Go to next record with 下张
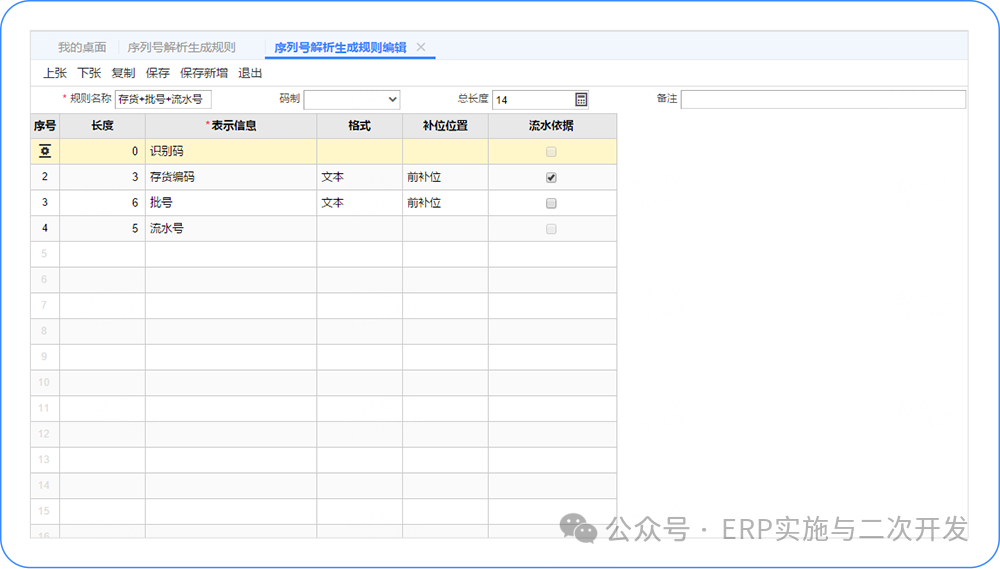The height and width of the screenshot is (569, 1000). pyautogui.click(x=89, y=73)
